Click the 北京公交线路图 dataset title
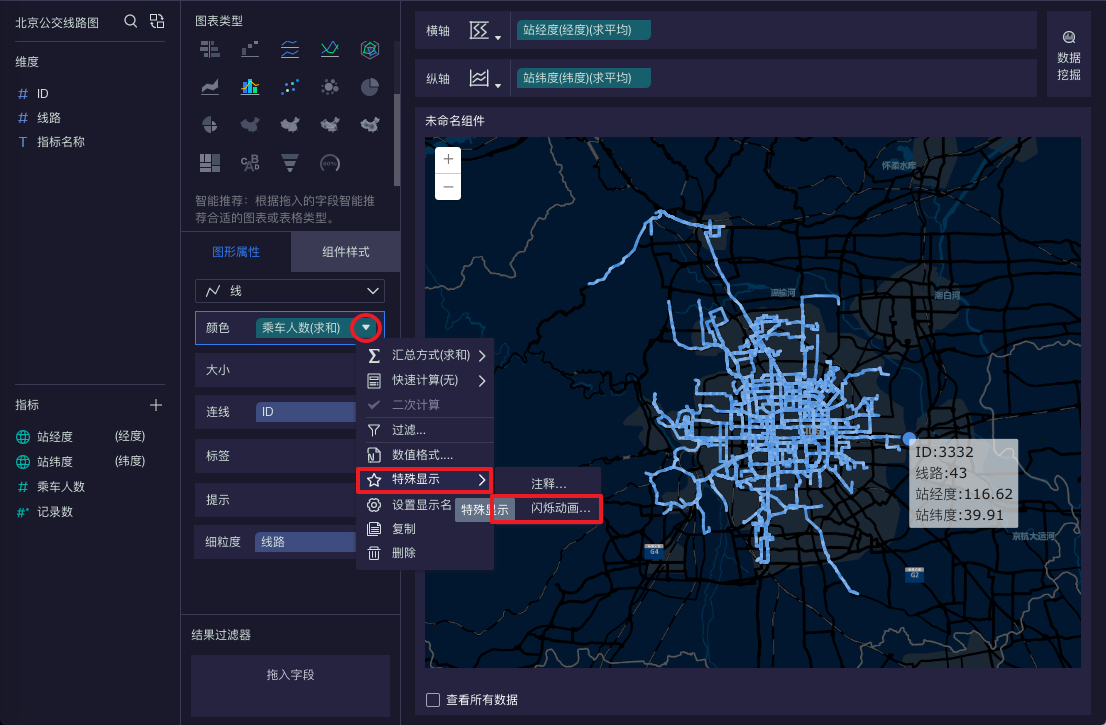 click(57, 23)
